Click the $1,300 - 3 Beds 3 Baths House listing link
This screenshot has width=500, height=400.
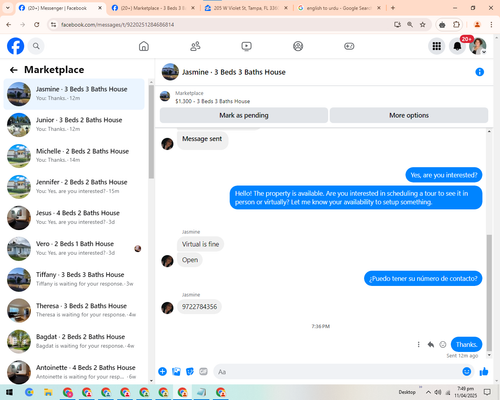(212, 101)
